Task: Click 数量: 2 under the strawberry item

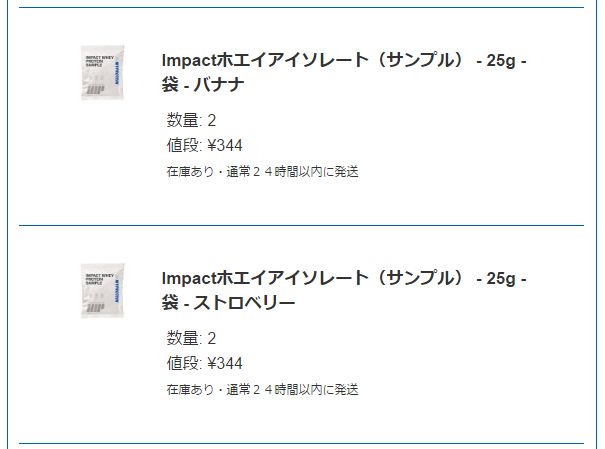Action: click(x=191, y=338)
